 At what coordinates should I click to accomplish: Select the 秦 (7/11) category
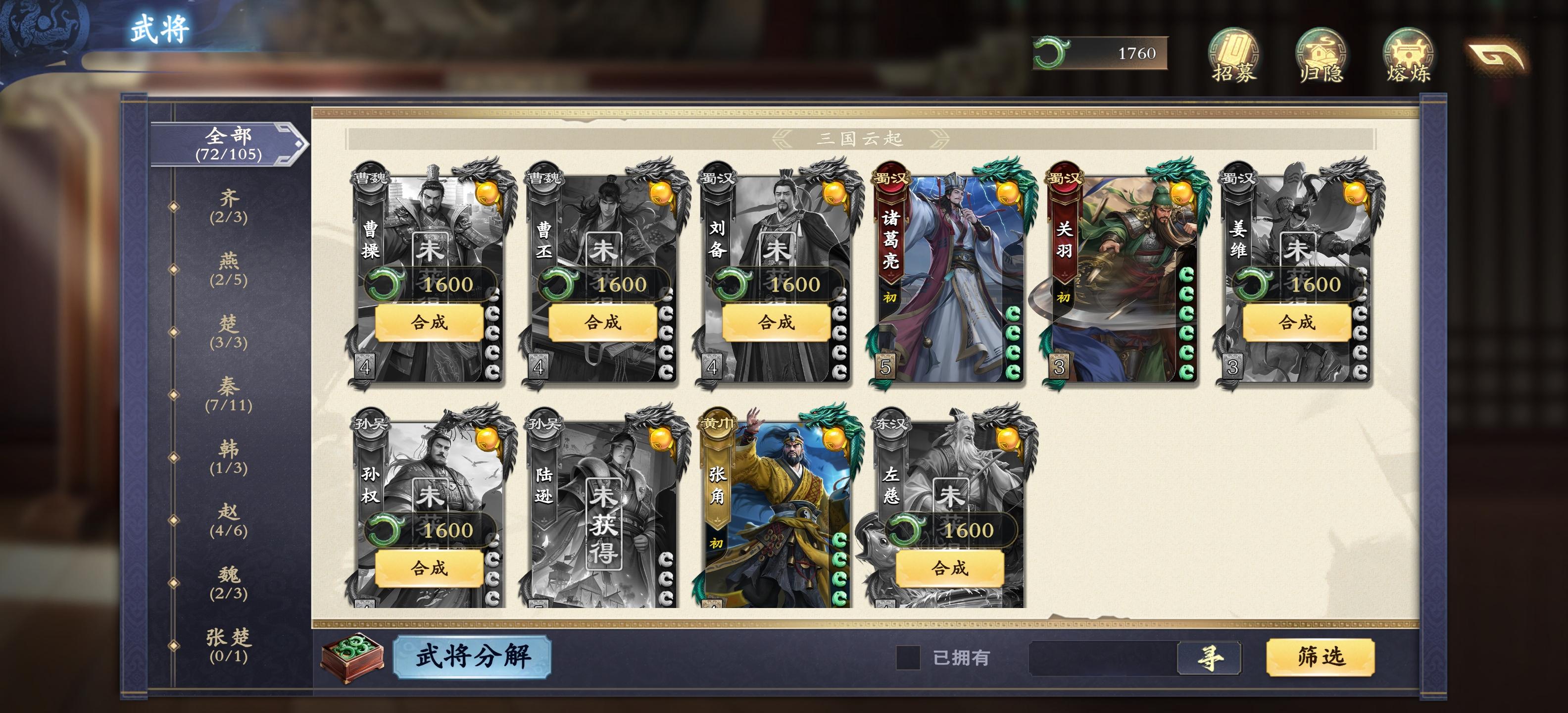[x=229, y=395]
